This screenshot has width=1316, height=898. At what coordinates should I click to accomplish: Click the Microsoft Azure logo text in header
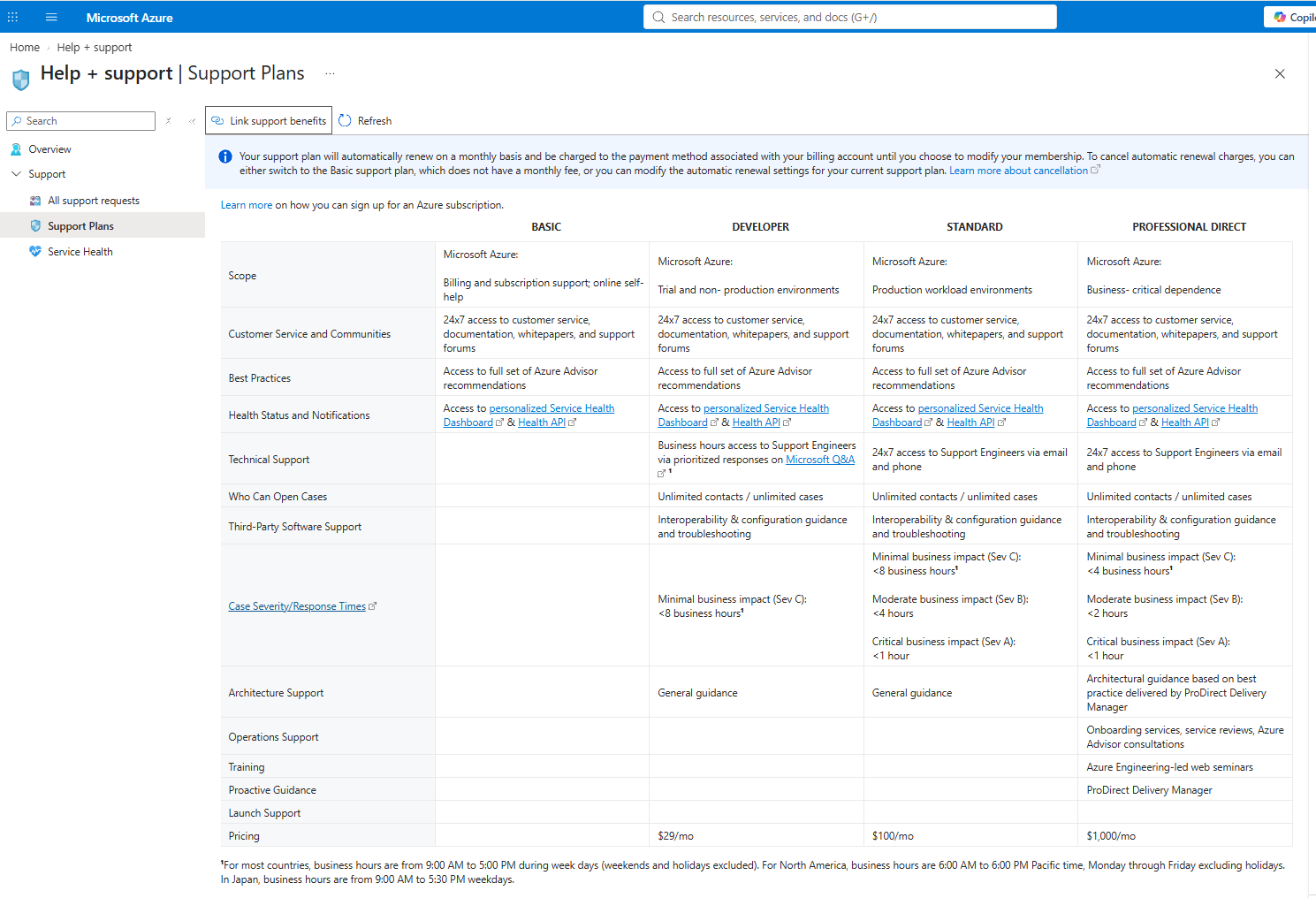click(130, 18)
